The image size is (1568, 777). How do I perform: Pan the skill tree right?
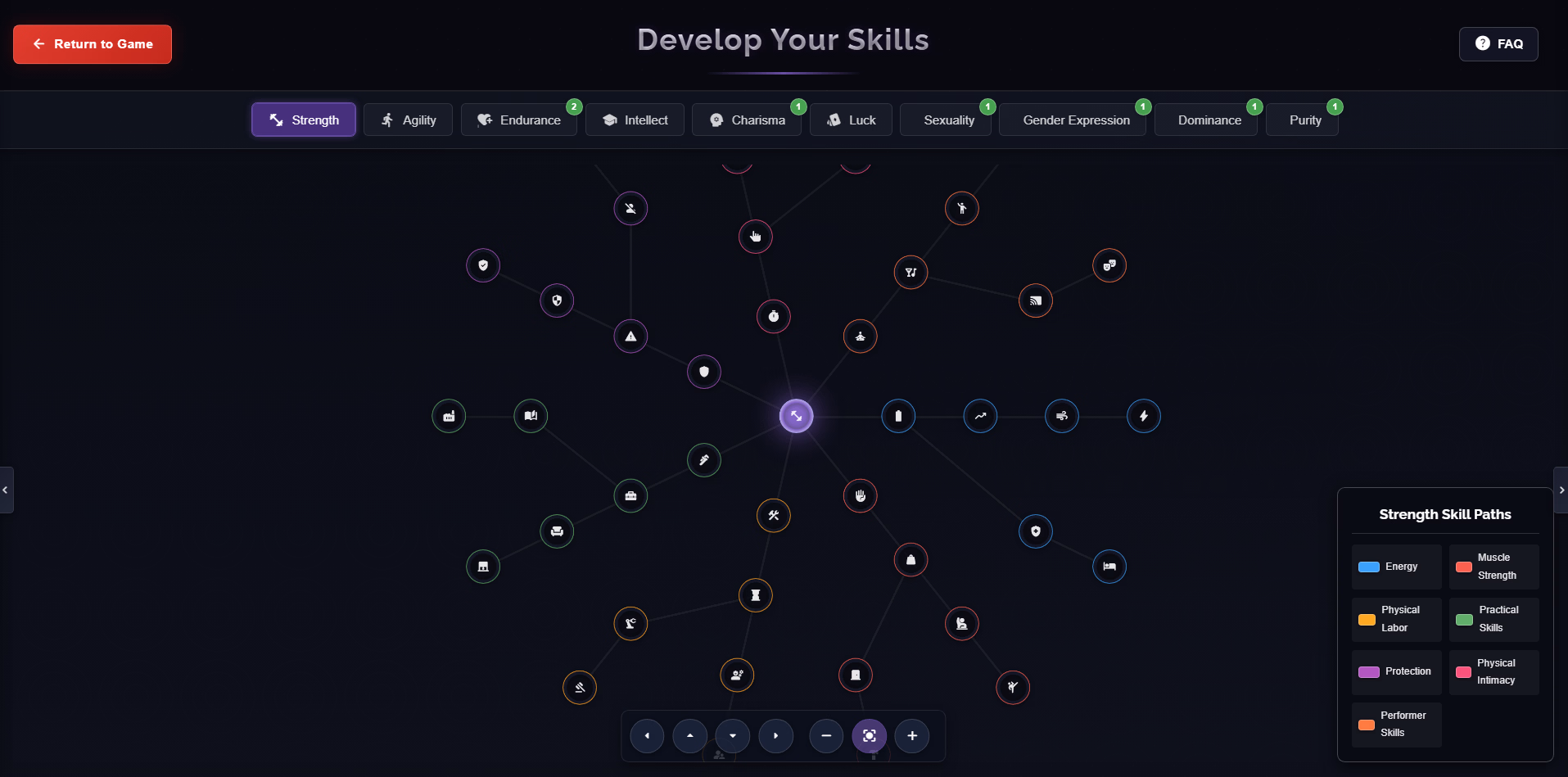[x=776, y=735]
